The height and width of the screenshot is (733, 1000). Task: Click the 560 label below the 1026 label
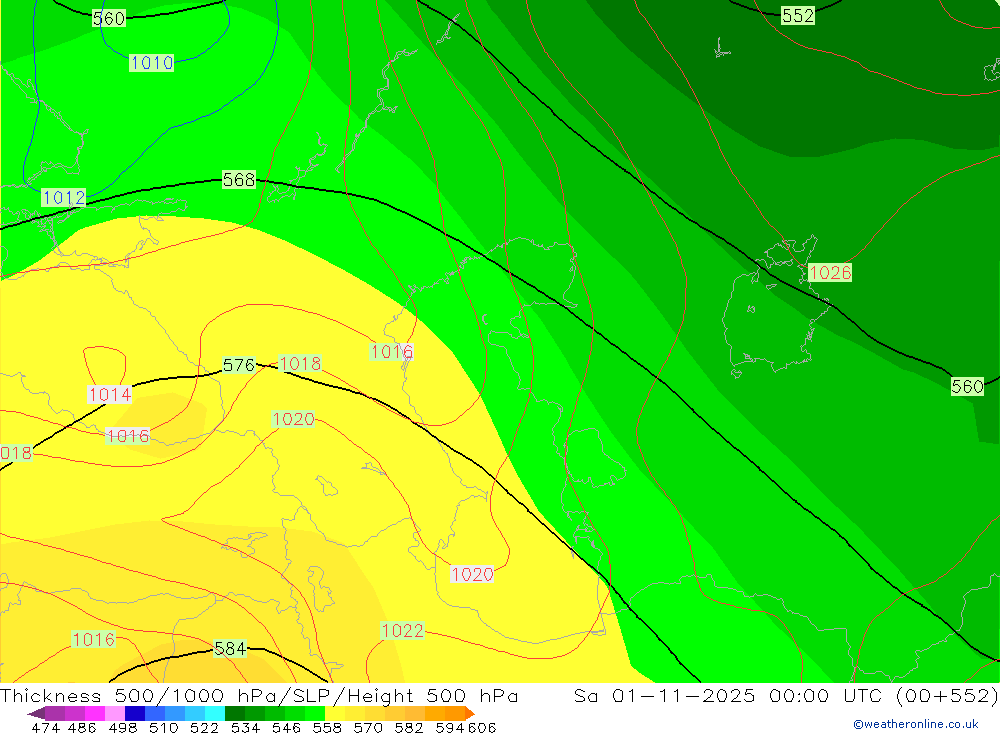(967, 387)
